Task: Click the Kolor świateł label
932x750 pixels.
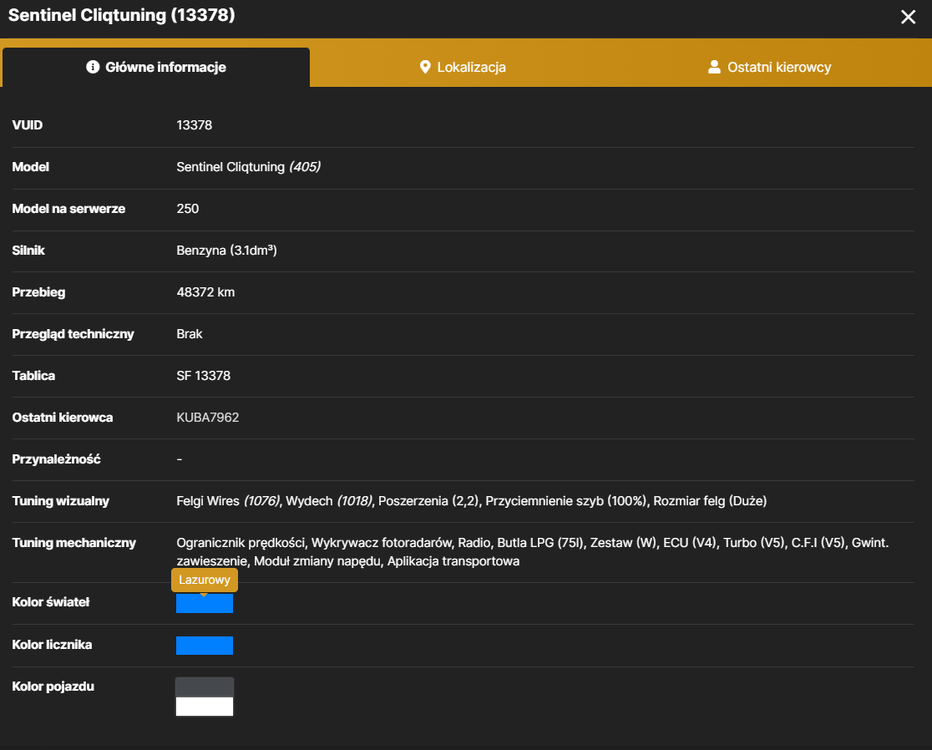Action: tap(51, 602)
